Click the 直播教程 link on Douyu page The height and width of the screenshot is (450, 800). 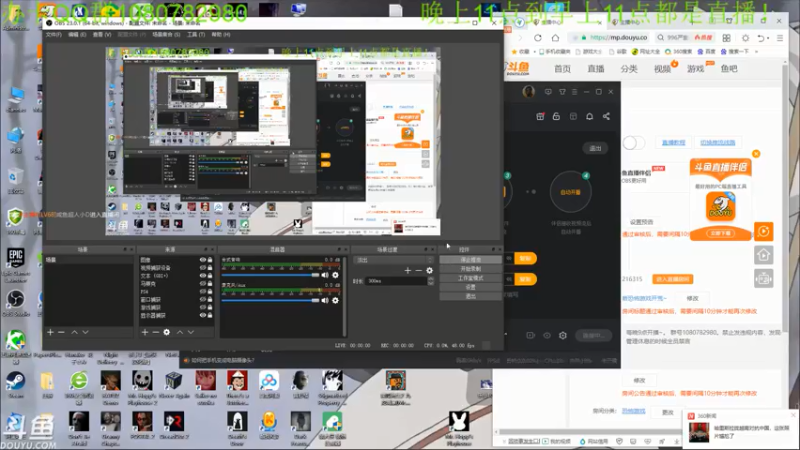pos(673,142)
